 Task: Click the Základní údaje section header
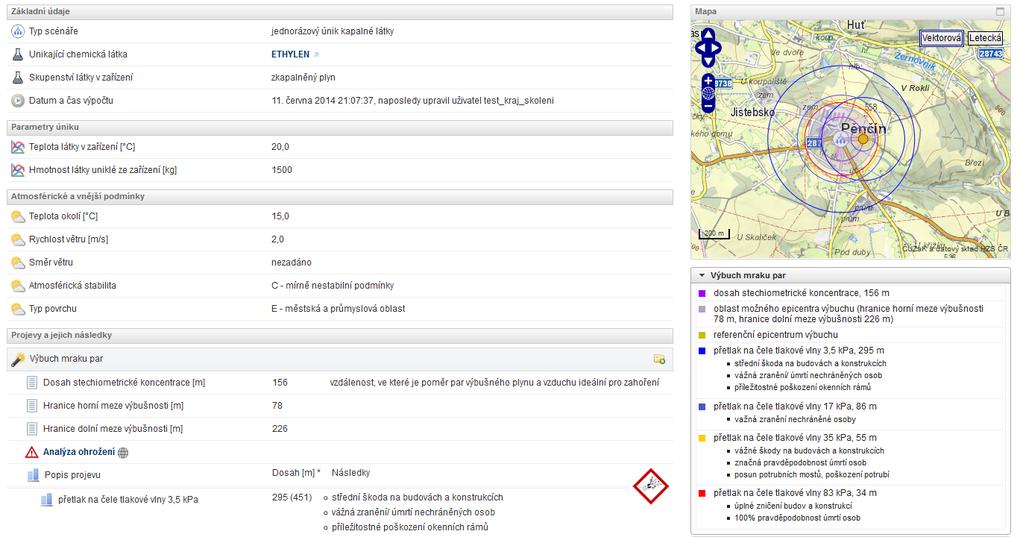pyautogui.click(x=340, y=12)
